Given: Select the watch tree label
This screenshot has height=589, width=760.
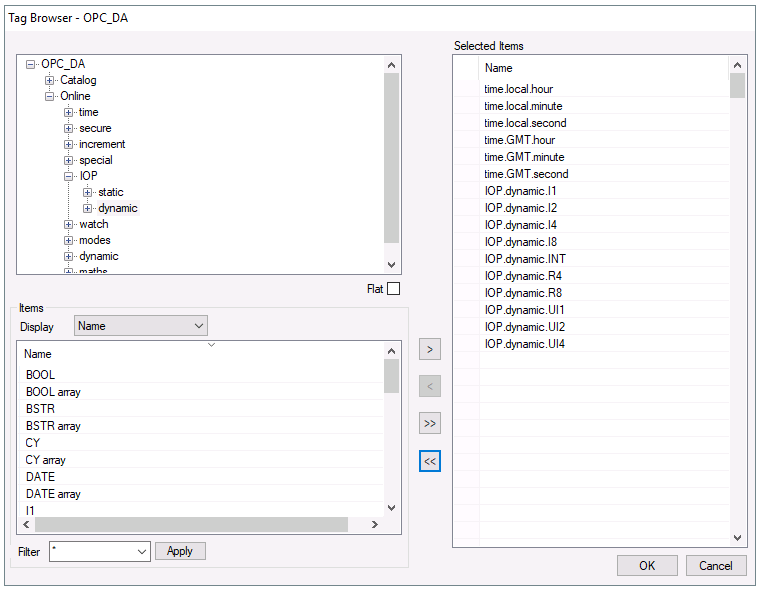Looking at the screenshot, I should pos(94,224).
